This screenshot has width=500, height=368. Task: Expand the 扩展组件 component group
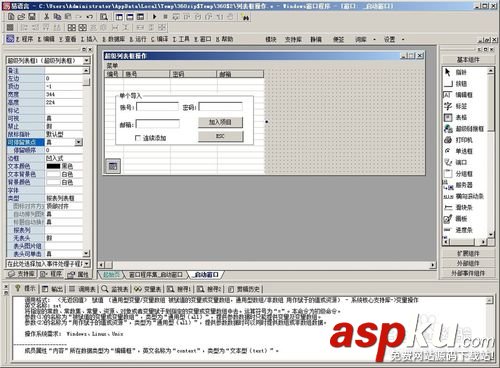pyautogui.click(x=468, y=253)
